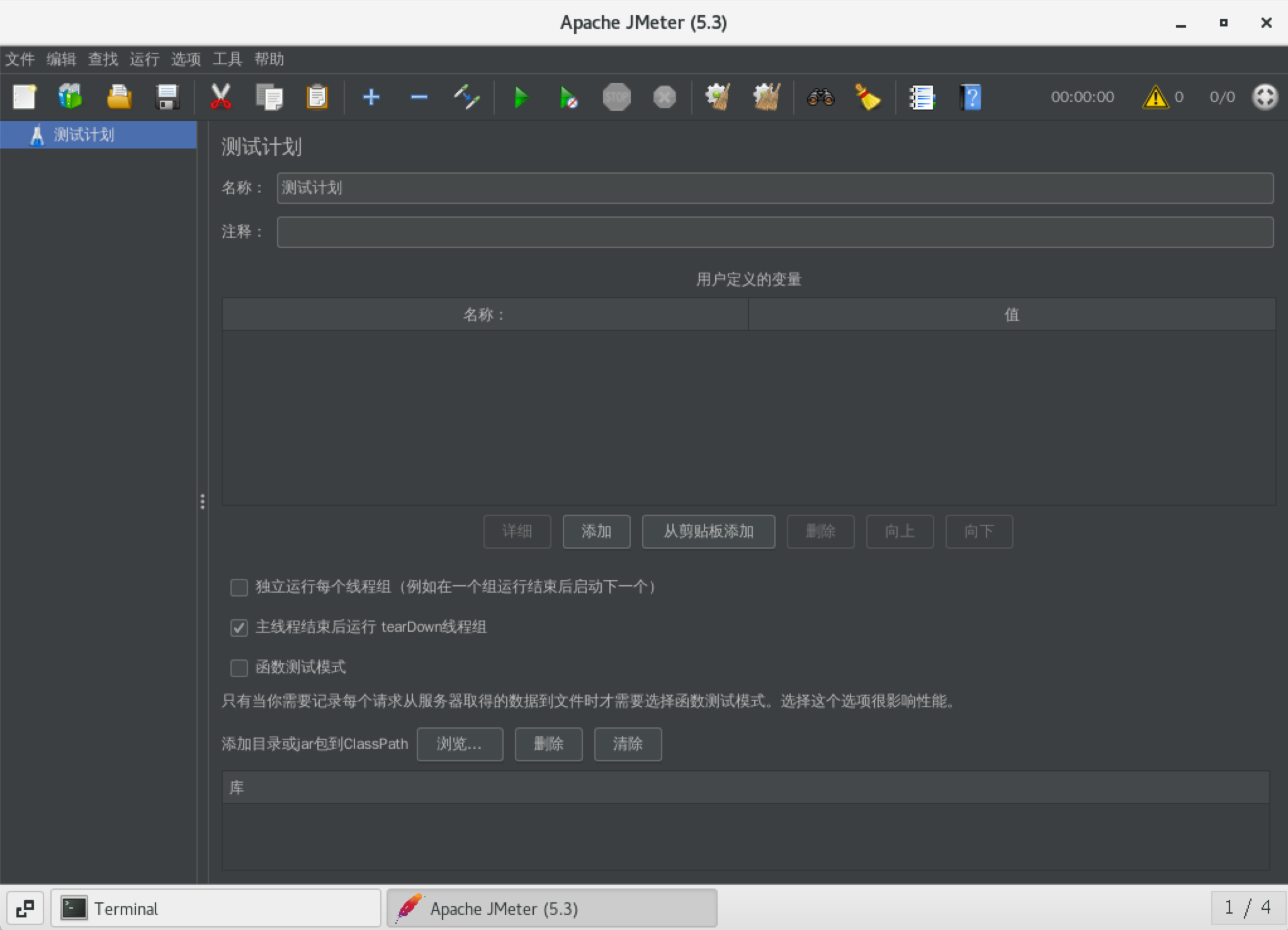Click the workspace switcher 1 / 4

click(x=1247, y=908)
